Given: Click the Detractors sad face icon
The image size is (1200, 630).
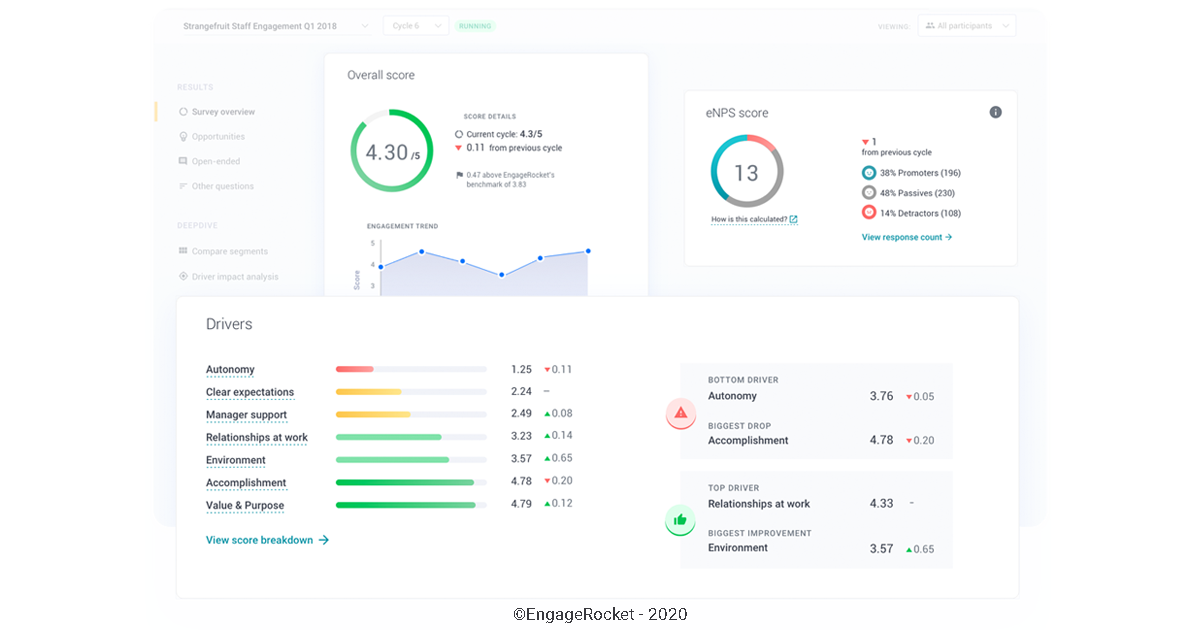Looking at the screenshot, I should pos(869,213).
